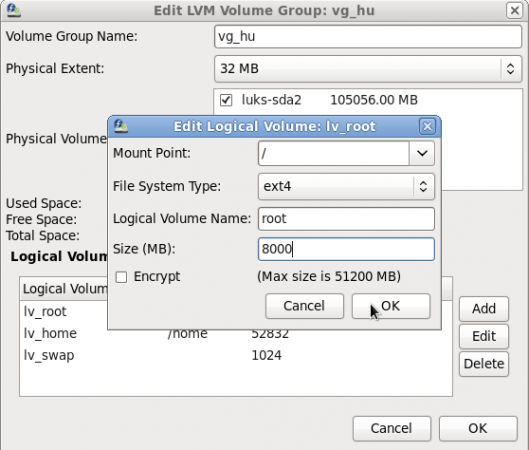Click the installer icon in Edit Logical Volume titlebar
The height and width of the screenshot is (450, 529).
coord(121,126)
